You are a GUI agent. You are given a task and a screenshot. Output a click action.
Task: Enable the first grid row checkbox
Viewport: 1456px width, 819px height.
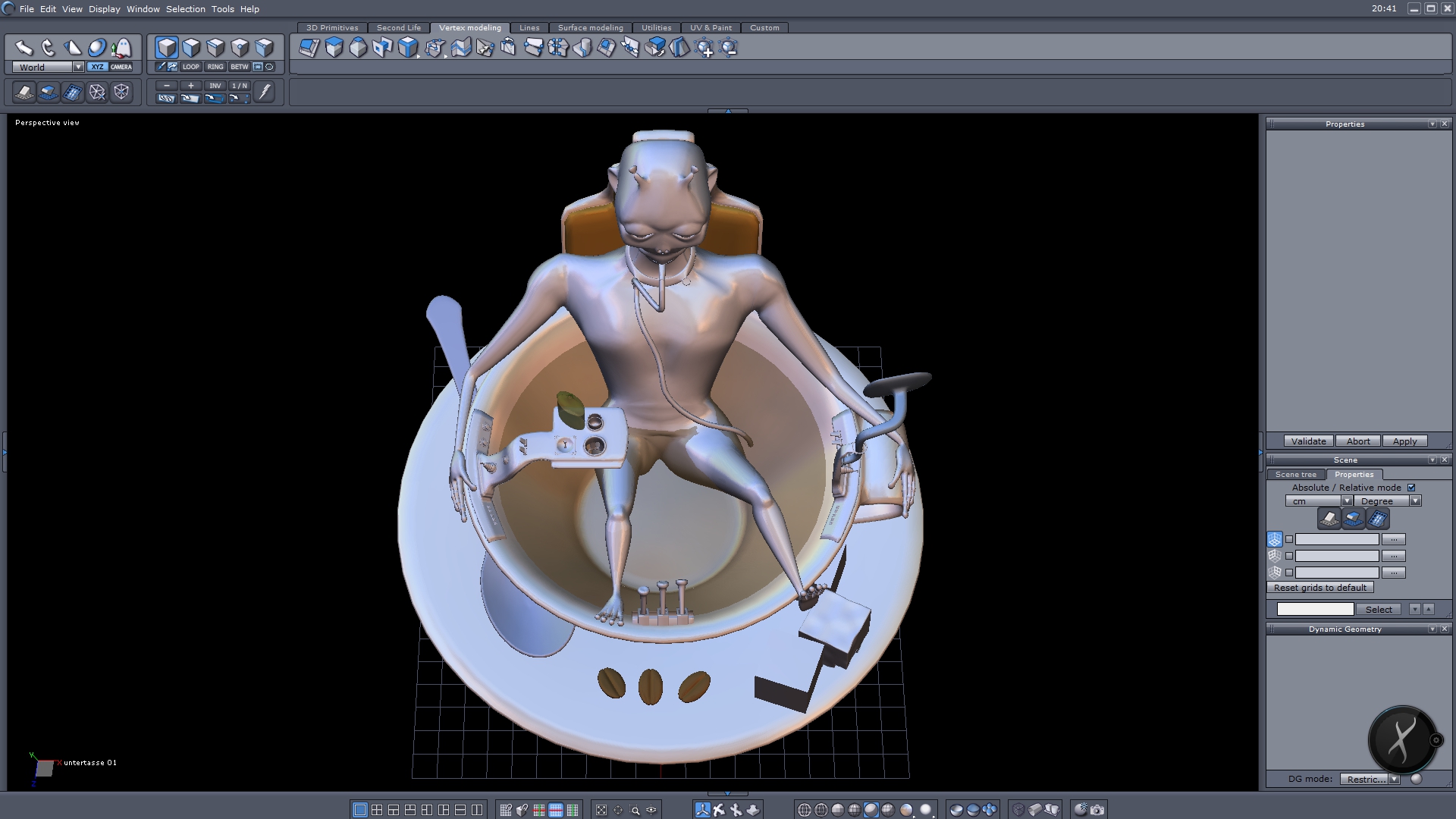click(x=1289, y=539)
